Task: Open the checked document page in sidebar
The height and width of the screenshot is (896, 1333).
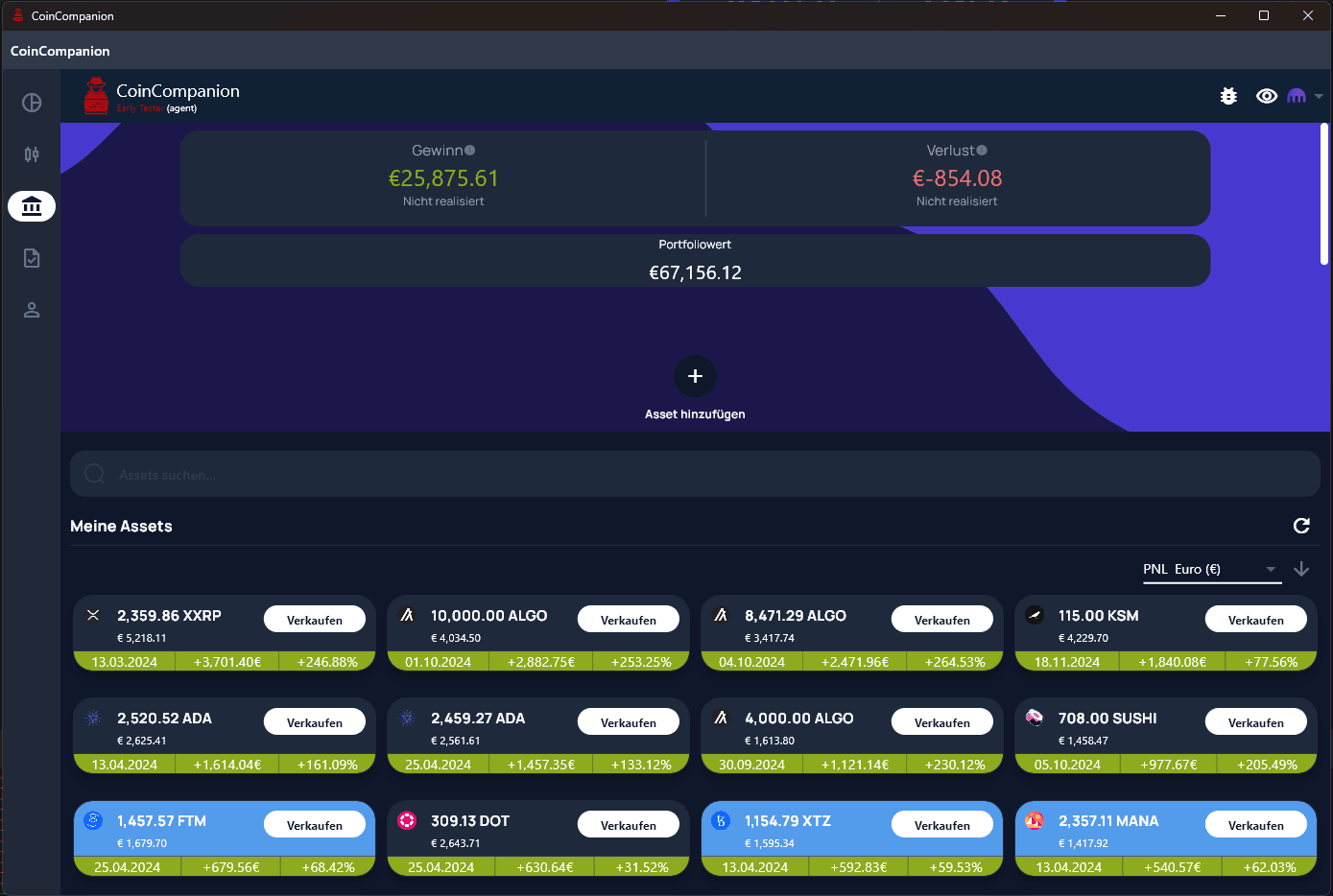Action: point(32,258)
